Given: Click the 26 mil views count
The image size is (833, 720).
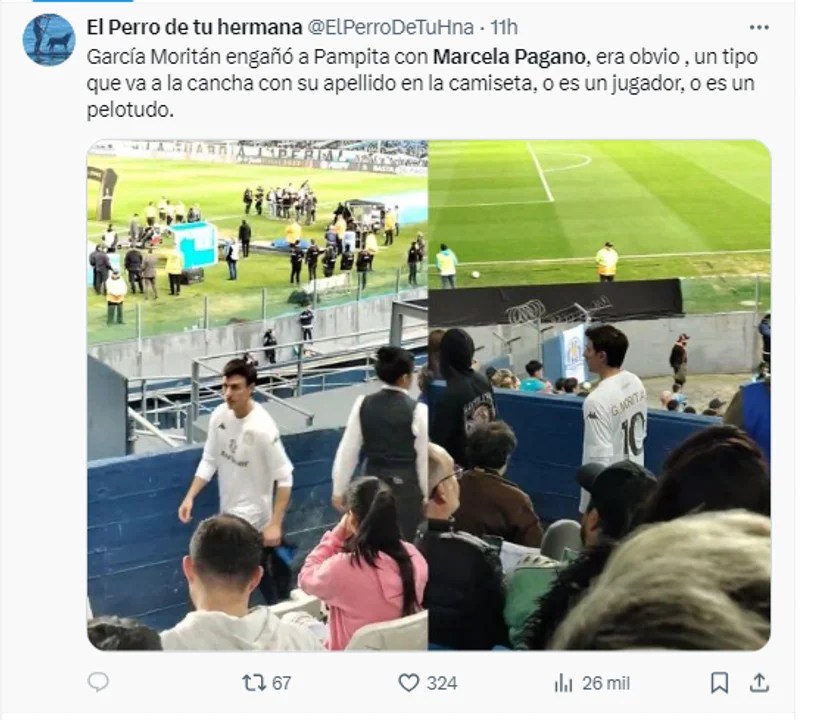Looking at the screenshot, I should [x=606, y=683].
